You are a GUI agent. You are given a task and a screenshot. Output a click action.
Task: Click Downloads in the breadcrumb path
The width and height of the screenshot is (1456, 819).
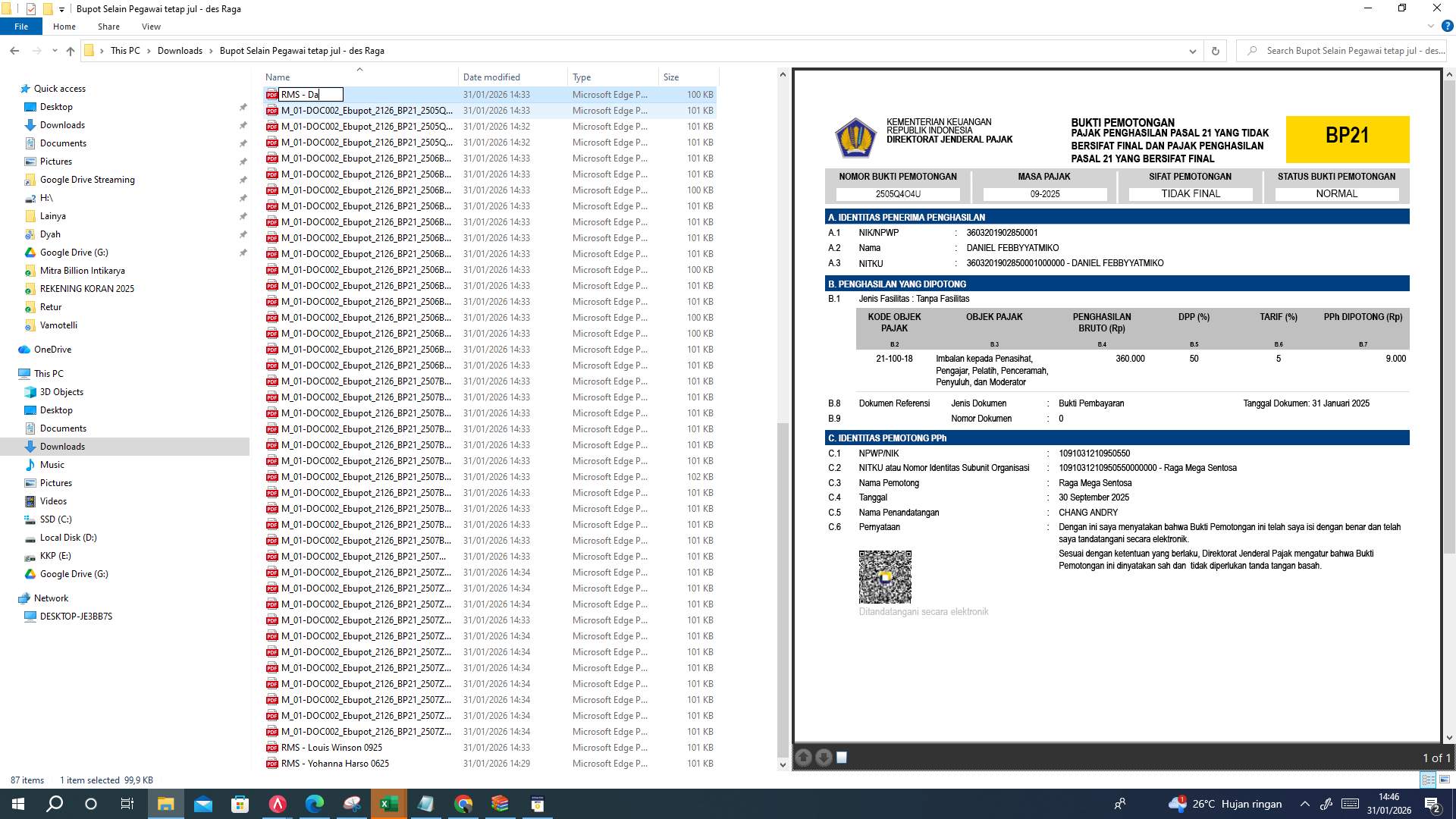coord(180,50)
